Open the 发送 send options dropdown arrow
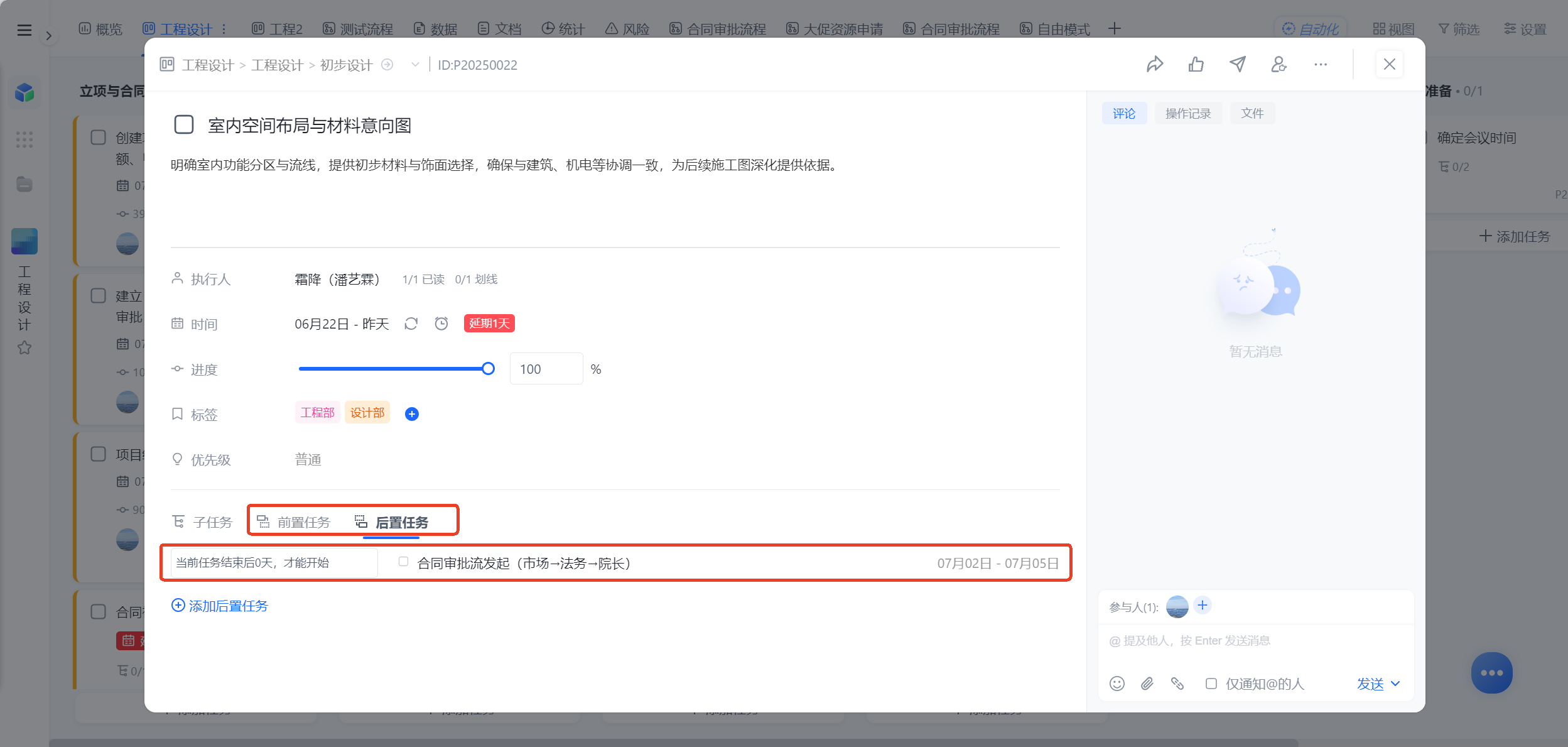Viewport: 1568px width, 747px height. pos(1395,684)
